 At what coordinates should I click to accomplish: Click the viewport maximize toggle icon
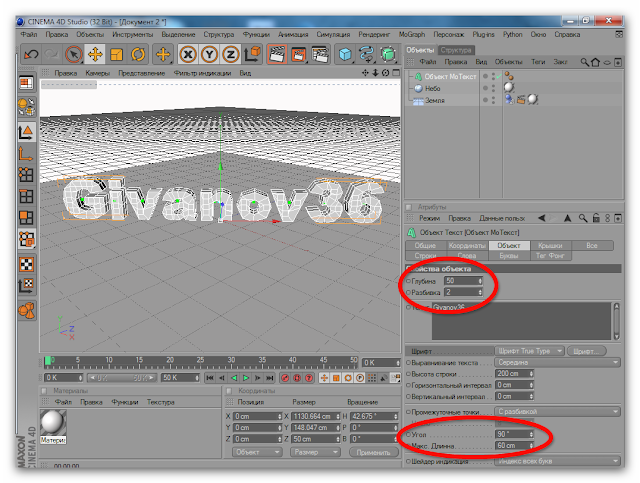[x=396, y=73]
